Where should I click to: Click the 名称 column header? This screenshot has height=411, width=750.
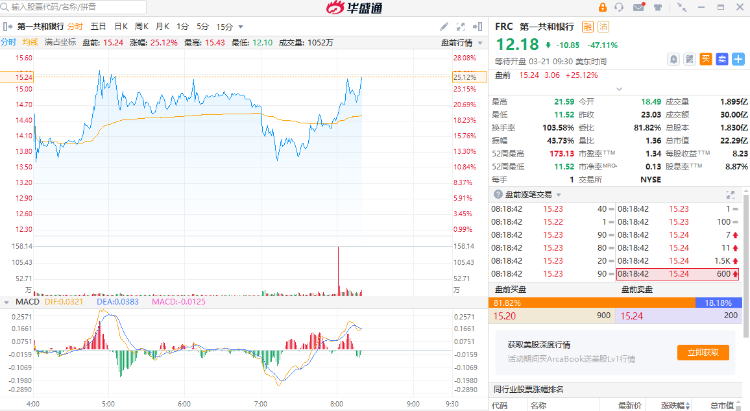point(538,405)
